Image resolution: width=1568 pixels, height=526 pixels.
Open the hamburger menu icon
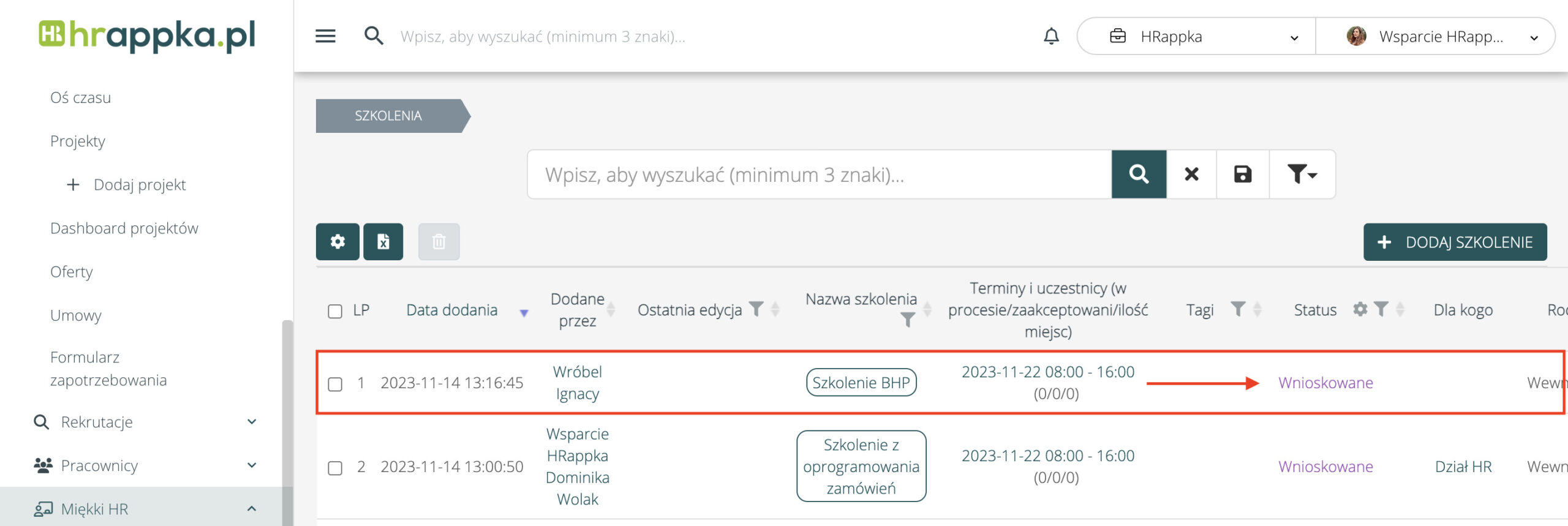point(325,36)
